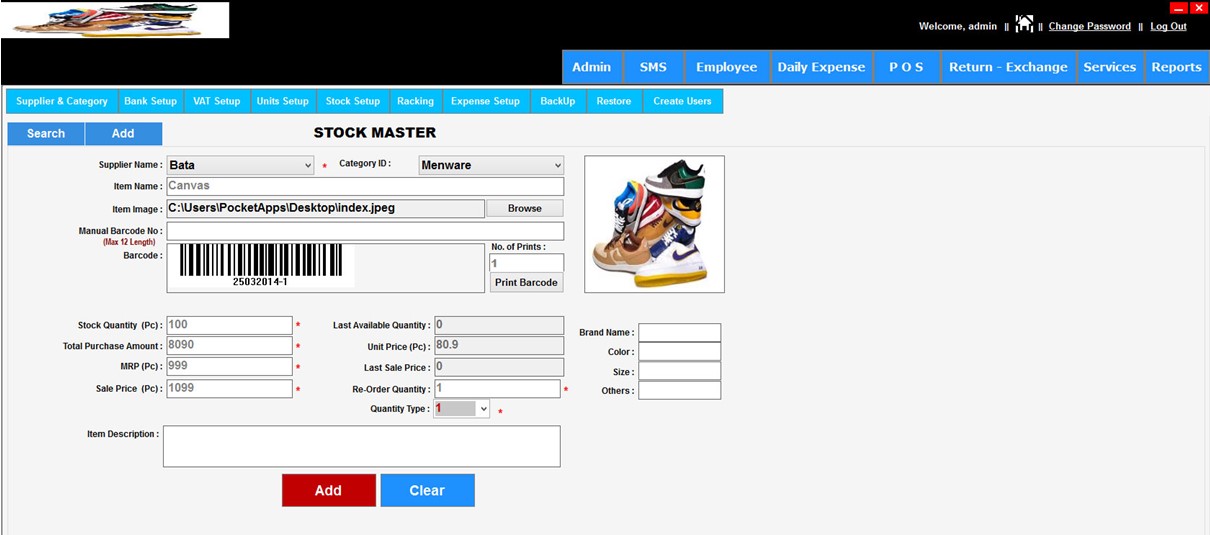Click the Clear button

[x=427, y=490]
